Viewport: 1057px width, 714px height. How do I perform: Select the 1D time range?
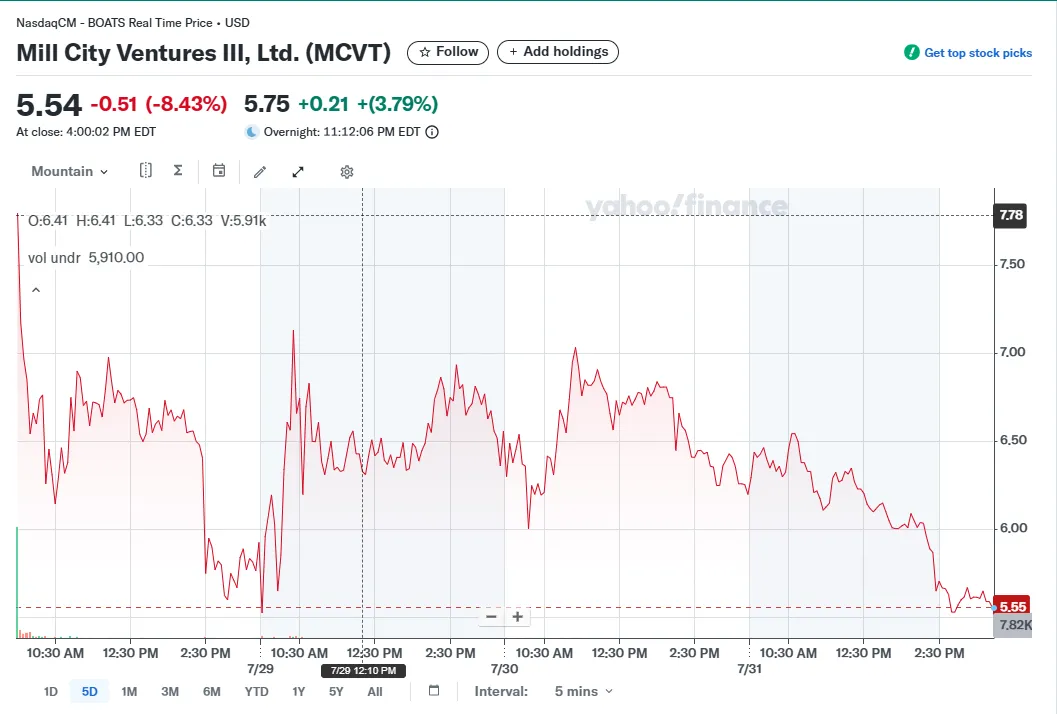pyautogui.click(x=50, y=691)
